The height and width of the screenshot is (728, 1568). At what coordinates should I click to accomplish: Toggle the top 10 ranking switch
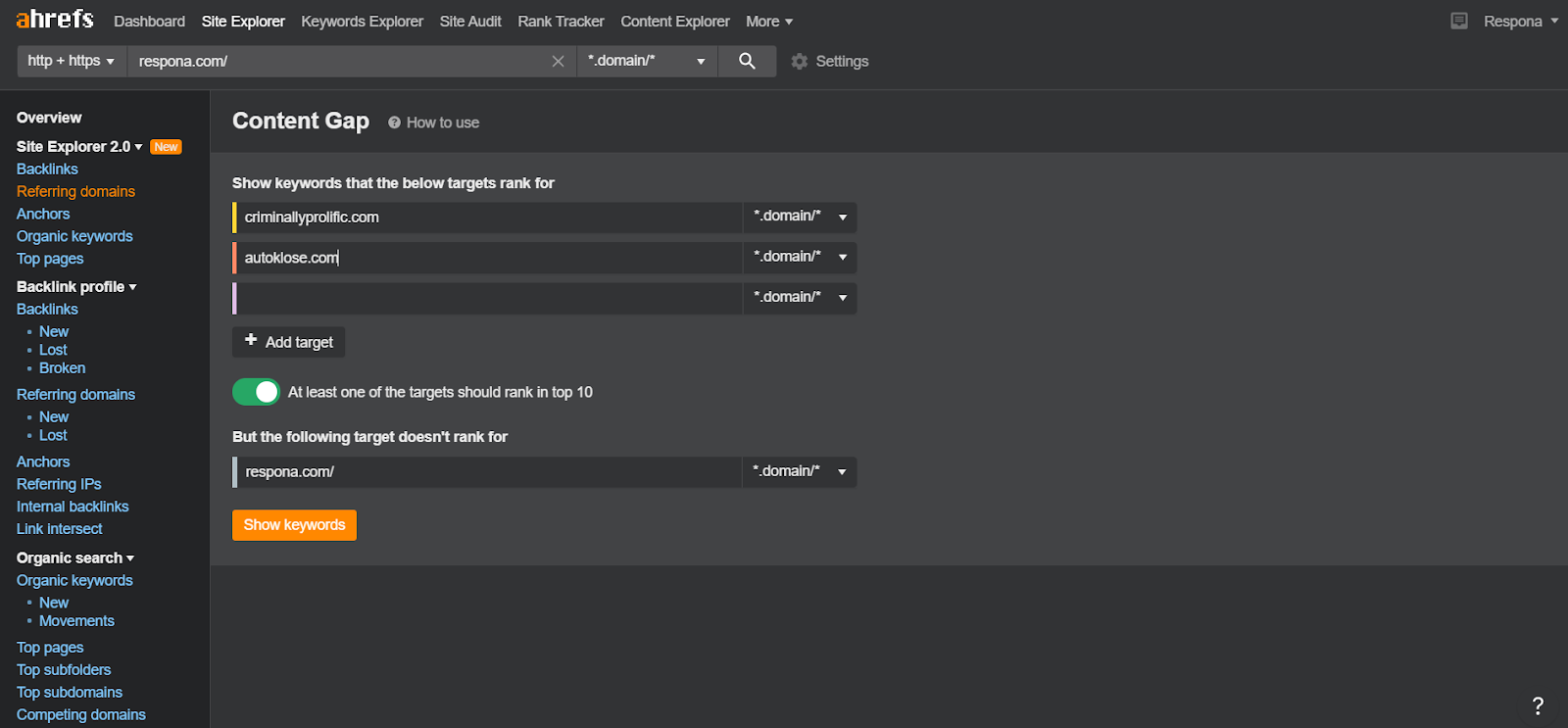(x=256, y=392)
